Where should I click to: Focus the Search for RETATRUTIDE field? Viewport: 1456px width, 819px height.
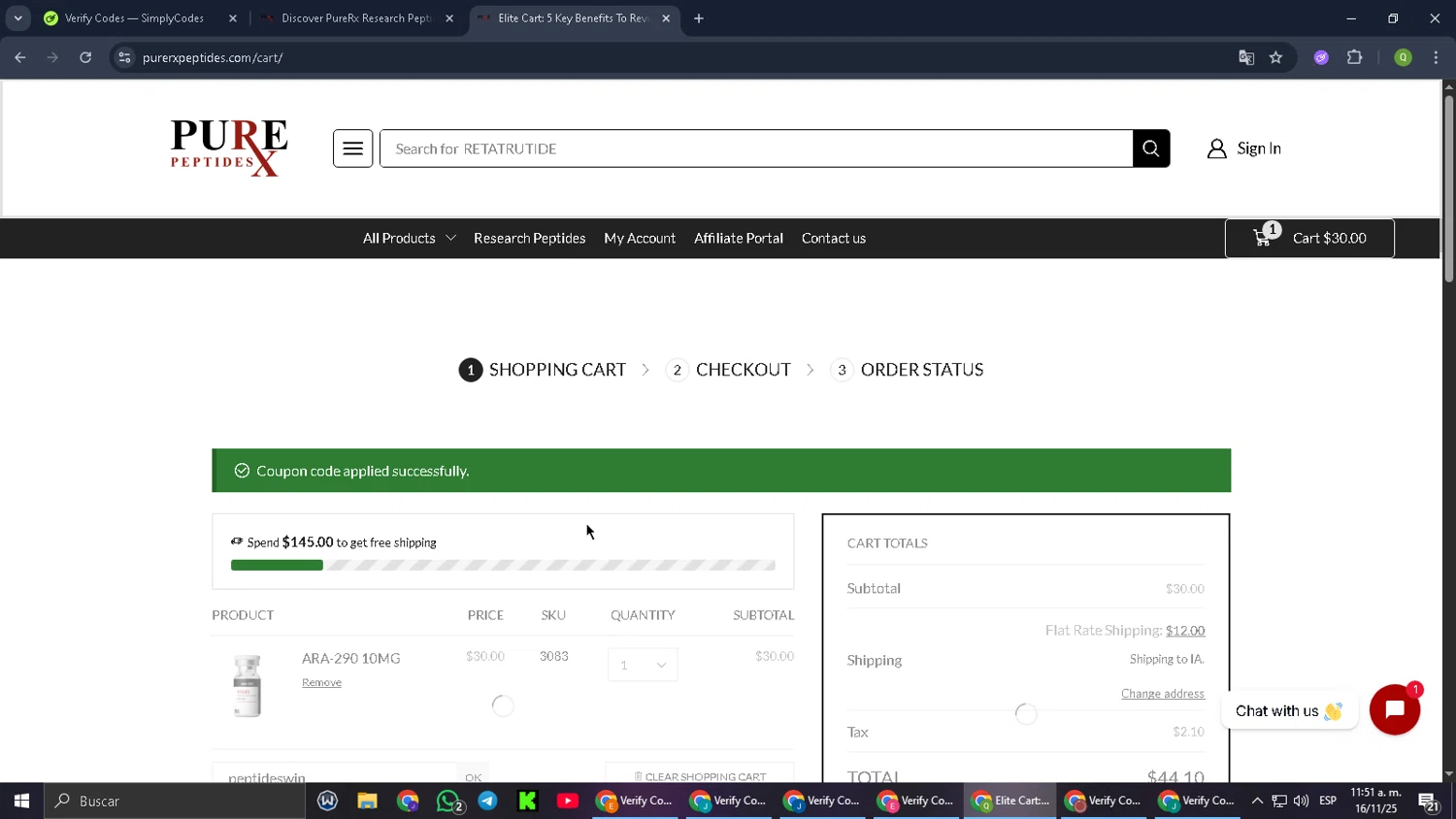click(x=756, y=148)
